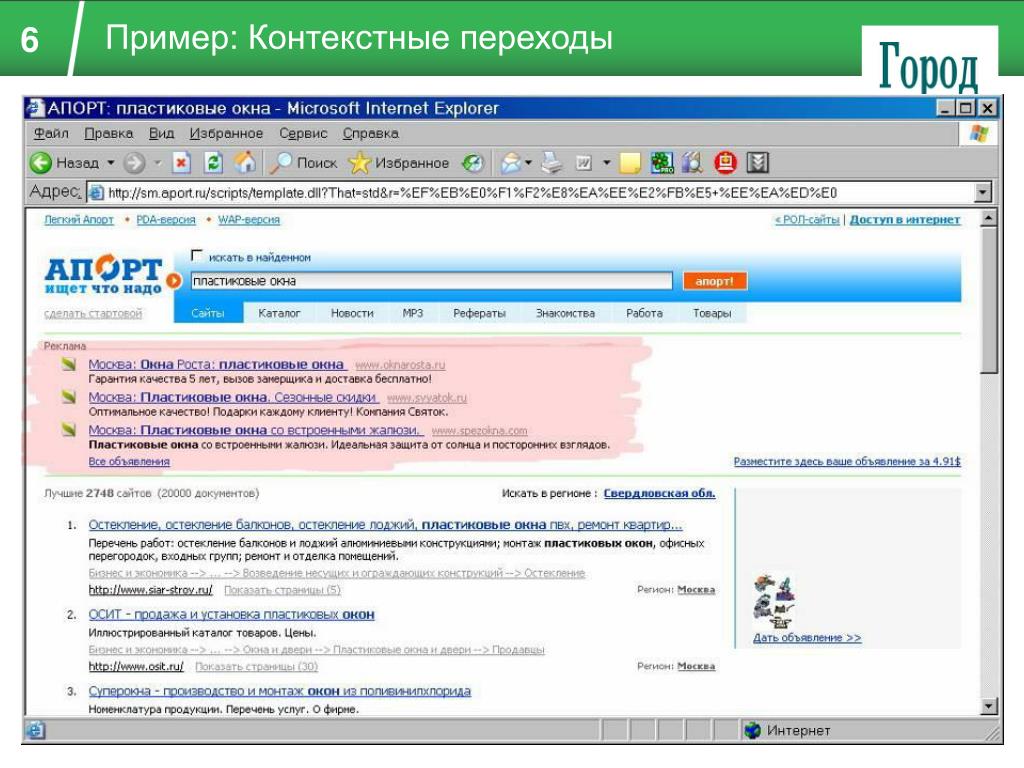Click the status bar page icon
The image size is (1024, 768).
point(35,730)
